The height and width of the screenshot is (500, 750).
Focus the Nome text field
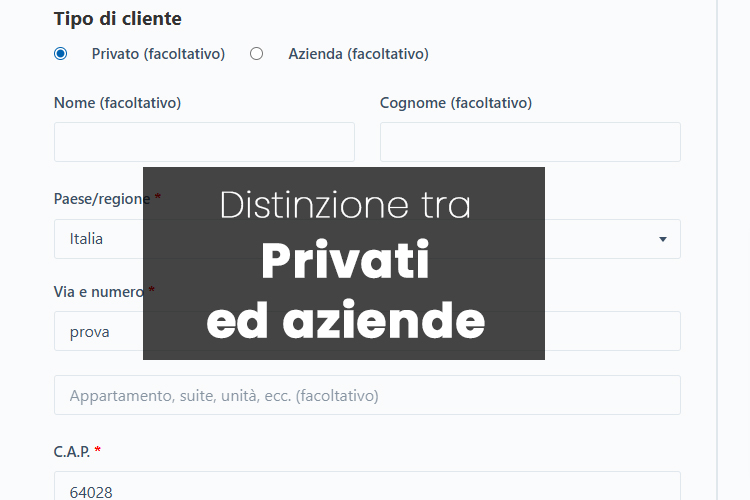point(204,142)
